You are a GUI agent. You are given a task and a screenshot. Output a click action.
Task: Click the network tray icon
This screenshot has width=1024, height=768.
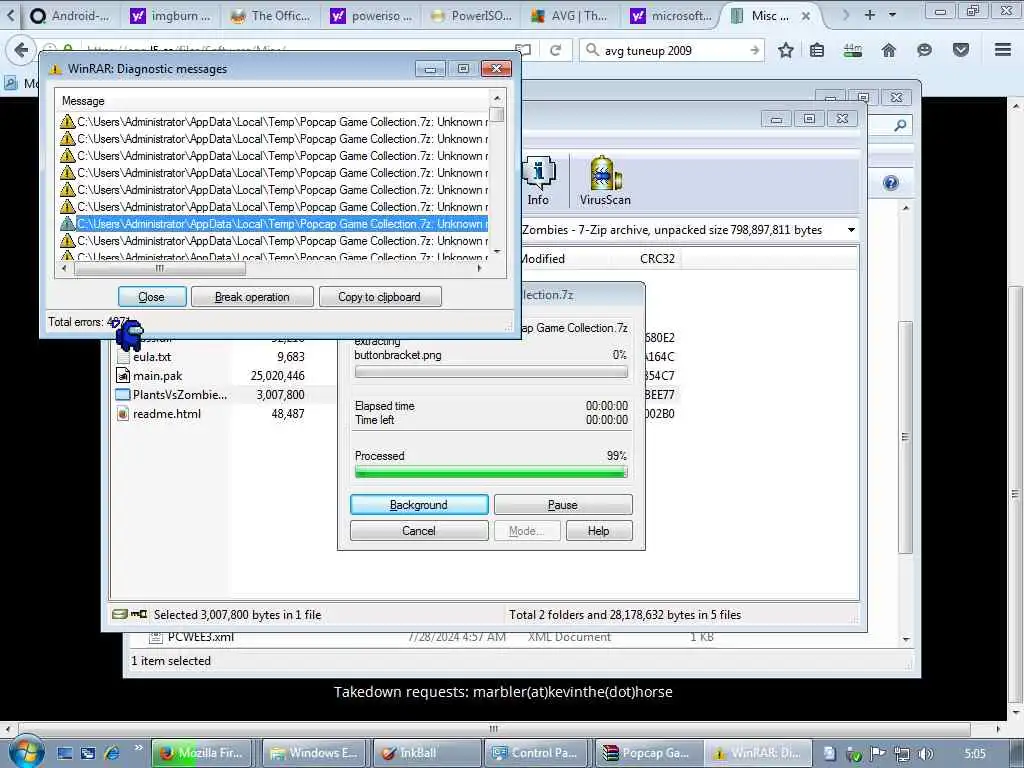[902, 754]
